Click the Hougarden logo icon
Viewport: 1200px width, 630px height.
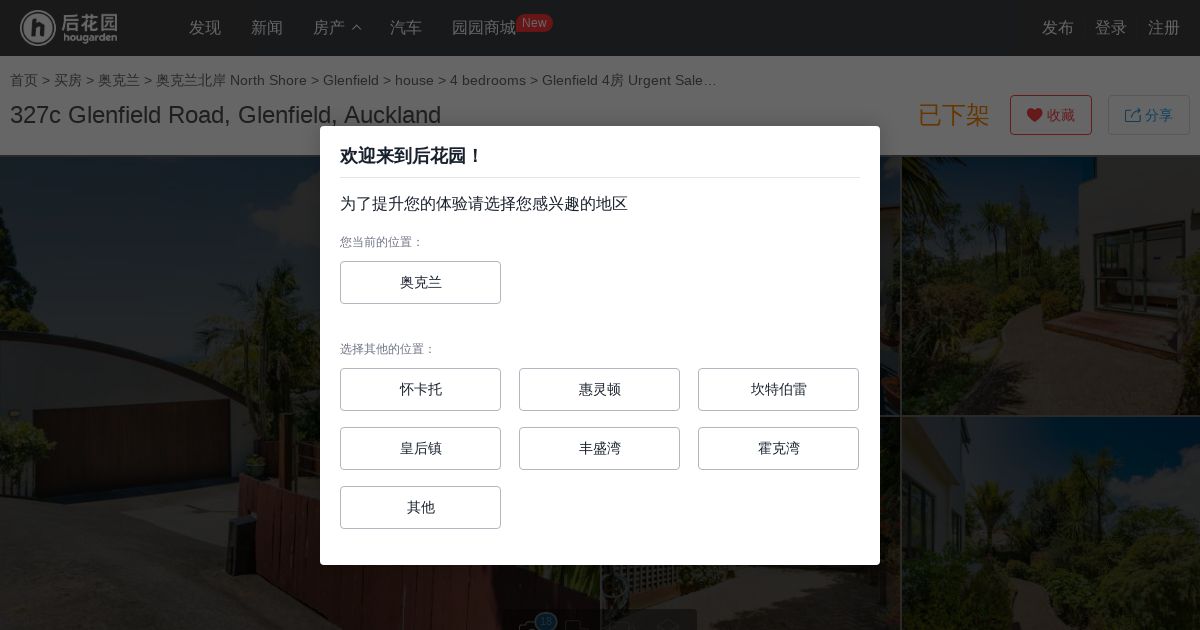pyautogui.click(x=38, y=28)
